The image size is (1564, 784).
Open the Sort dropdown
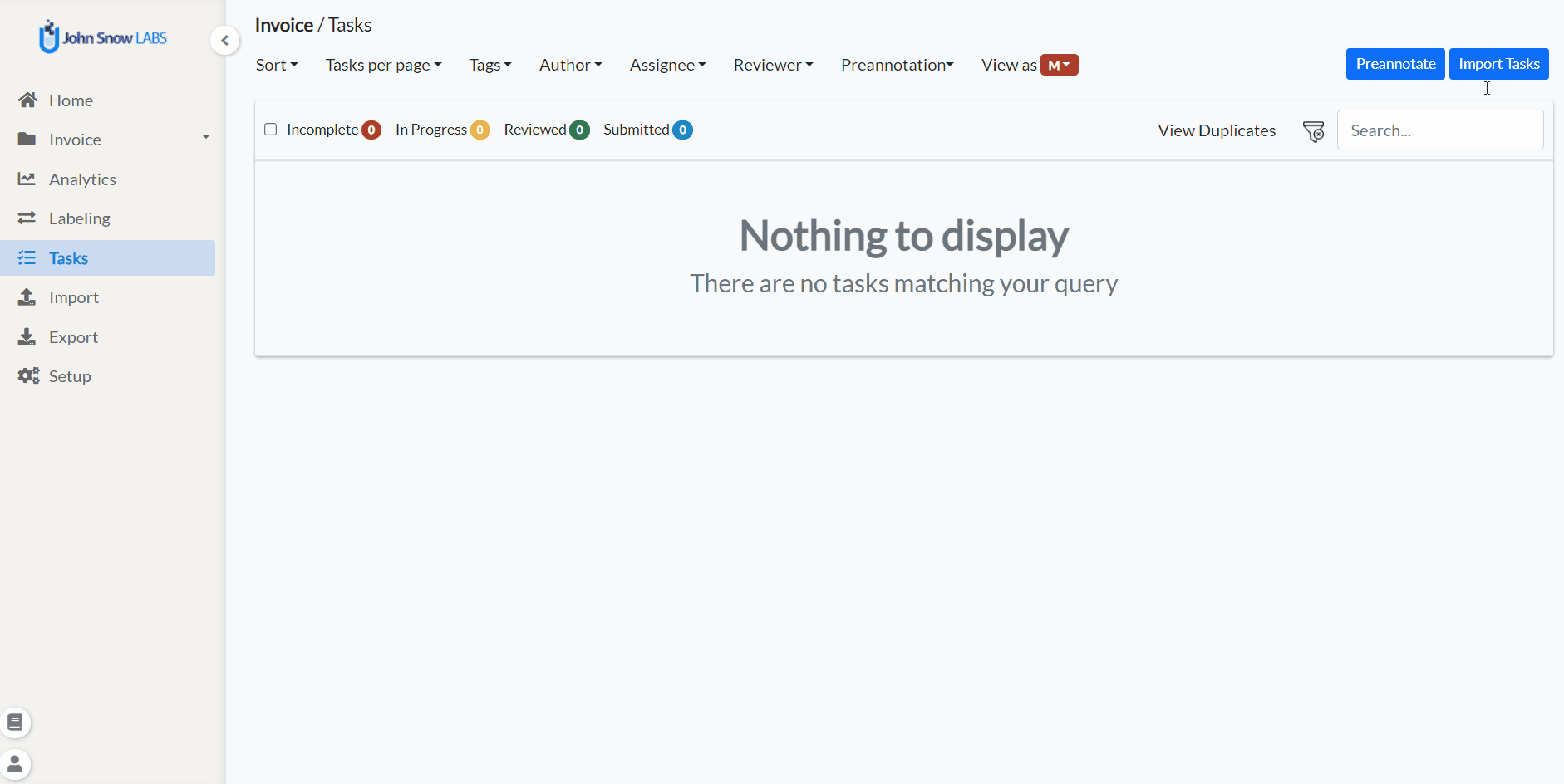[x=277, y=65]
